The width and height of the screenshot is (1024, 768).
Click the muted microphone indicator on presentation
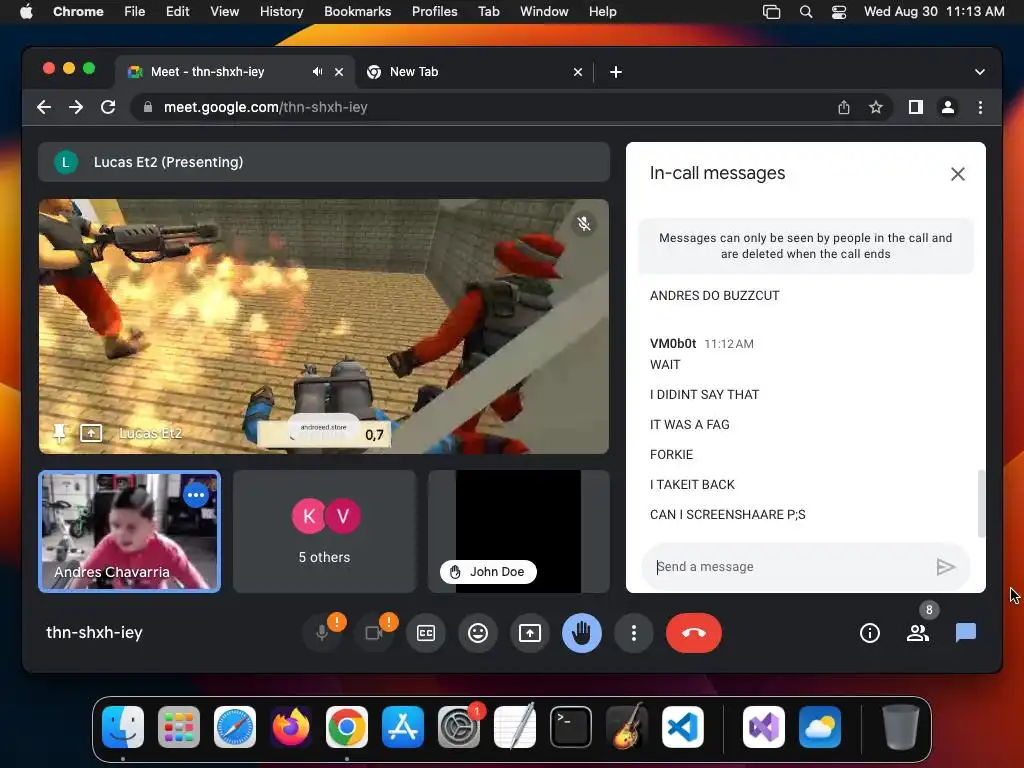click(x=584, y=224)
